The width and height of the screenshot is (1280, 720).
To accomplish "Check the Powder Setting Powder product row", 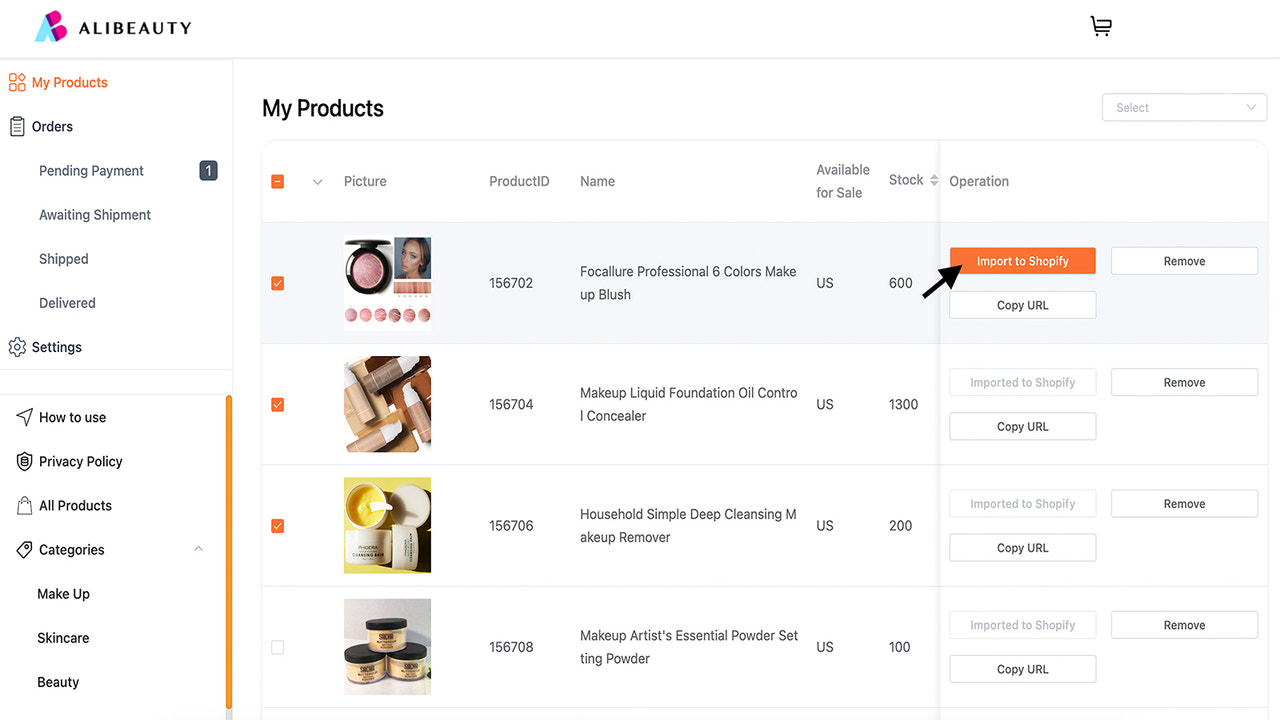I will click(x=277, y=647).
